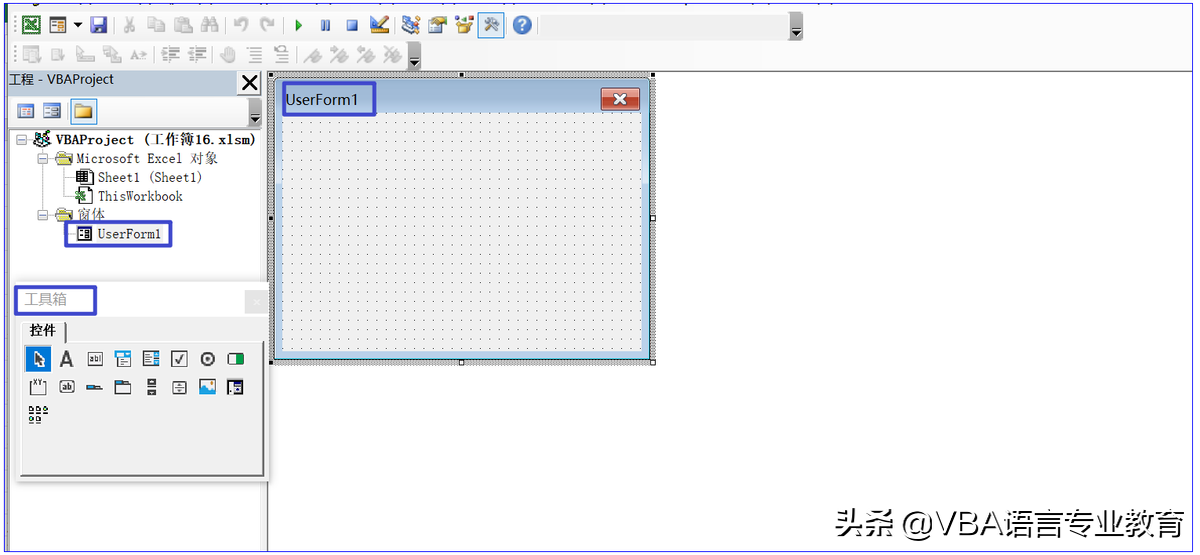Open the Project Explorer icon
Viewport: 1200px width, 555px height.
(x=410, y=25)
